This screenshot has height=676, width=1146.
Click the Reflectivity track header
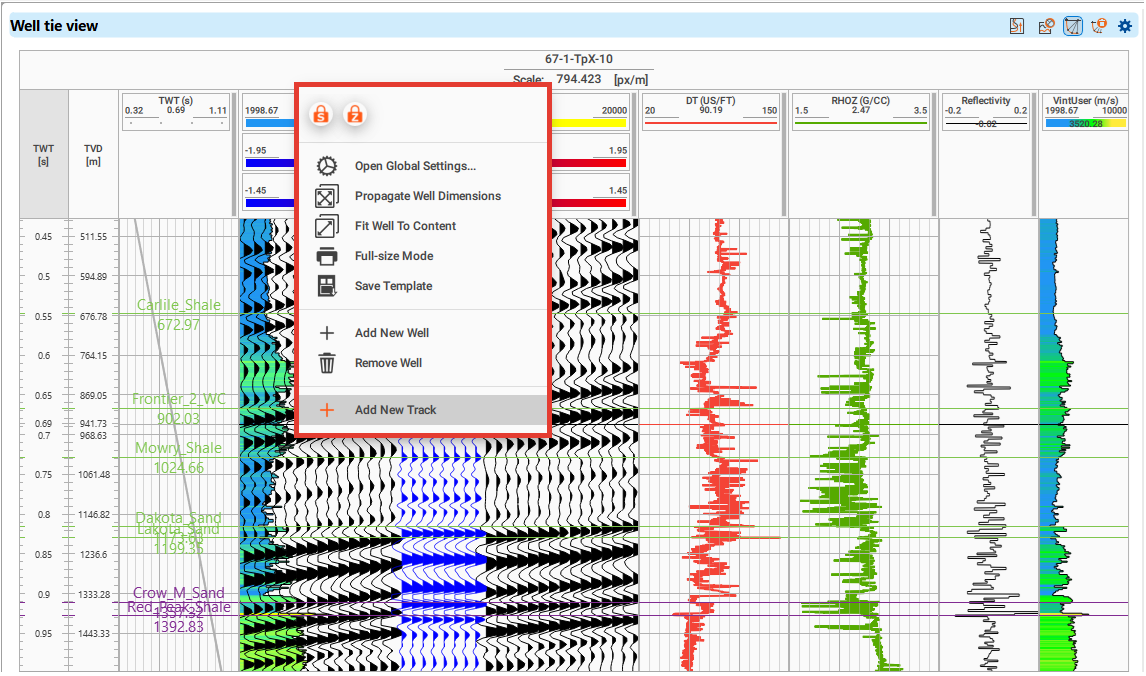coord(986,100)
